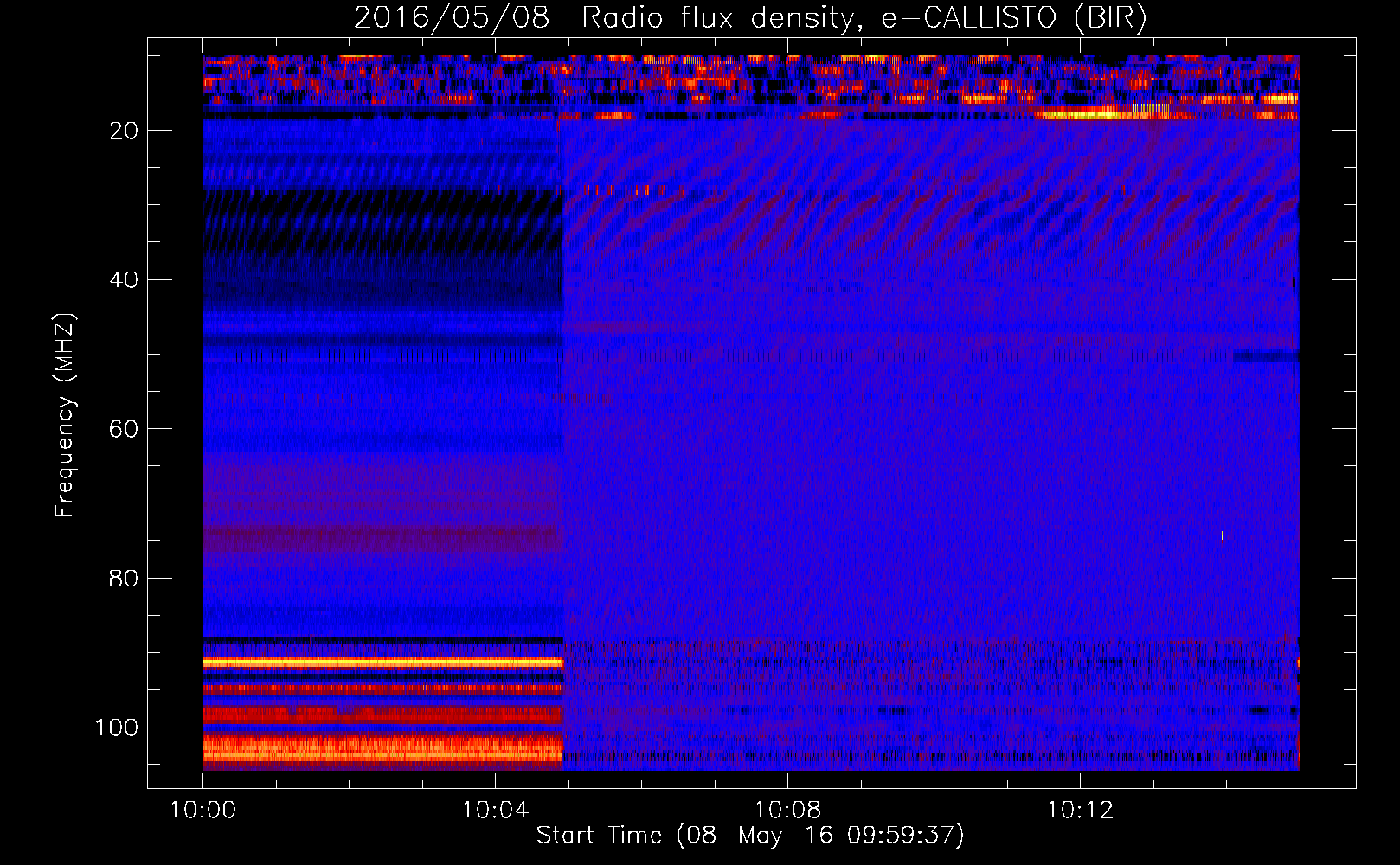Click the small yellow spike near 75 MHz
Image resolution: width=1400 pixels, height=865 pixels.
click(1222, 536)
